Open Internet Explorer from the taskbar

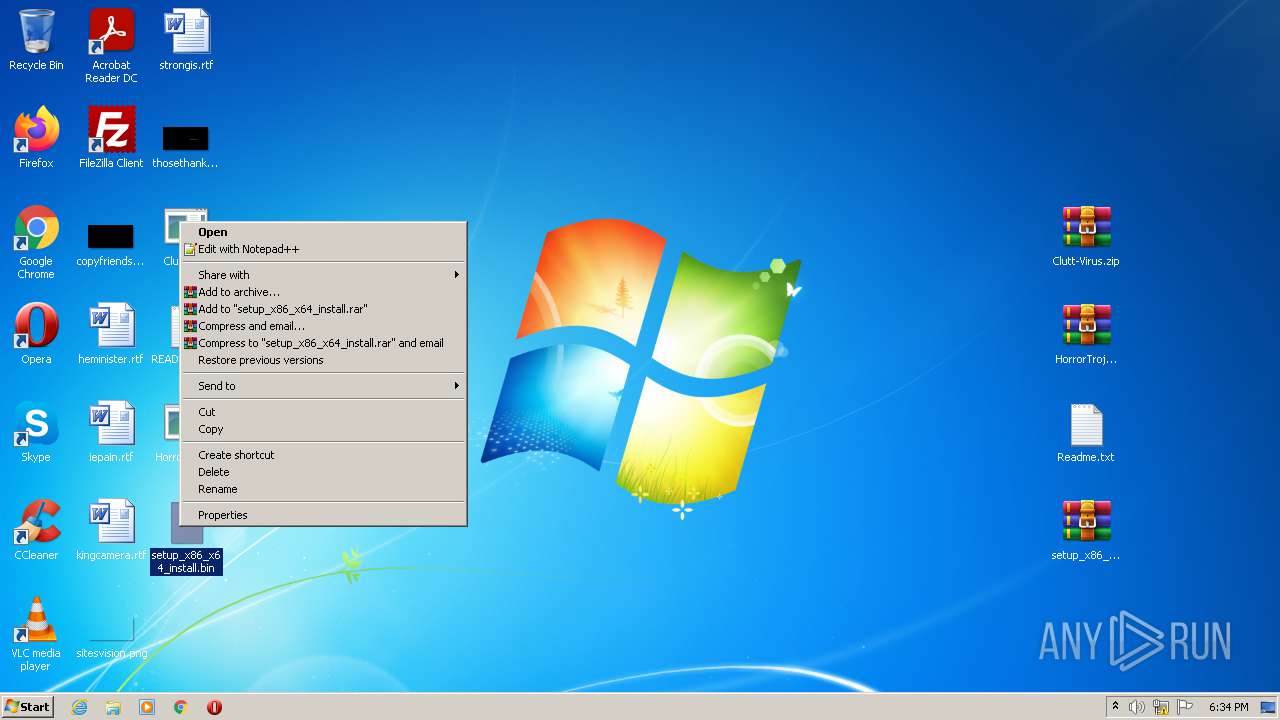(79, 707)
